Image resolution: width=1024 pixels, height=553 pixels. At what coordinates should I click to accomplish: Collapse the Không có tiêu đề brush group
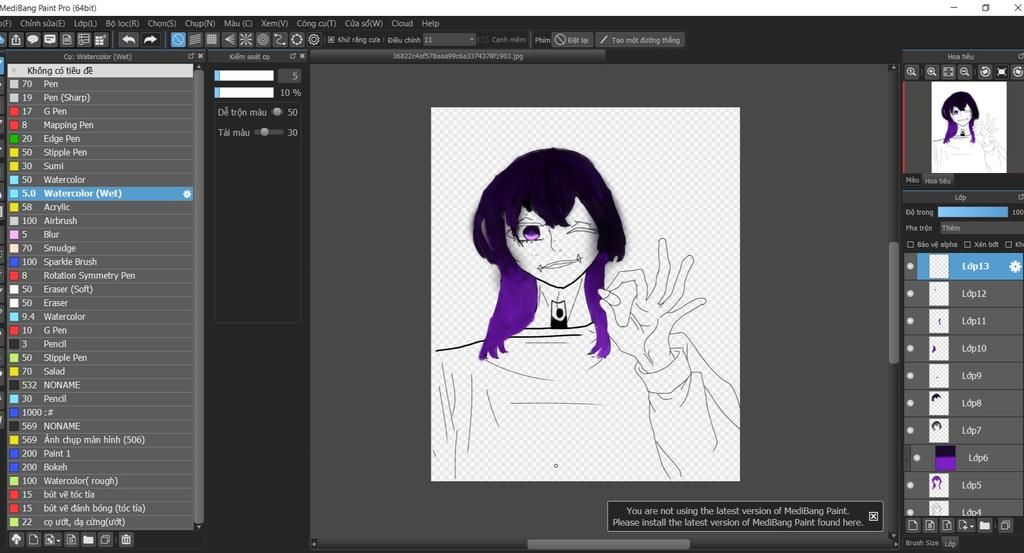(14, 71)
